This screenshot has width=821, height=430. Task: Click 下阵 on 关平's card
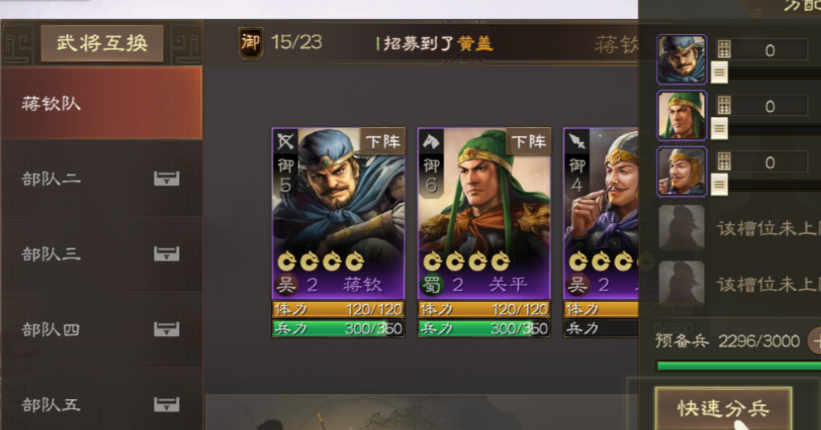pyautogui.click(x=528, y=141)
